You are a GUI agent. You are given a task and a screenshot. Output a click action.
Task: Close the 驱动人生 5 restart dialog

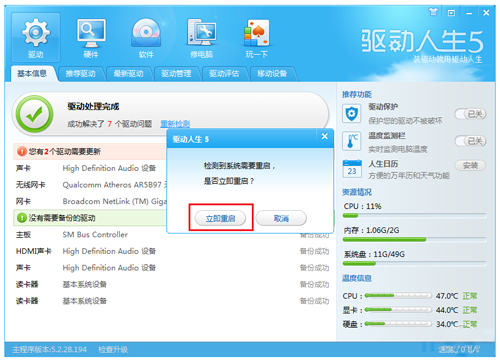tap(324, 136)
